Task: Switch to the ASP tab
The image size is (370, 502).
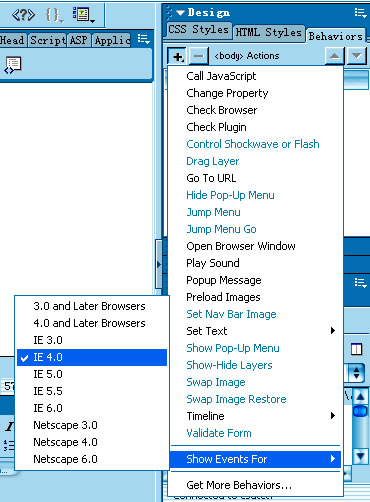Action: pyautogui.click(x=79, y=40)
